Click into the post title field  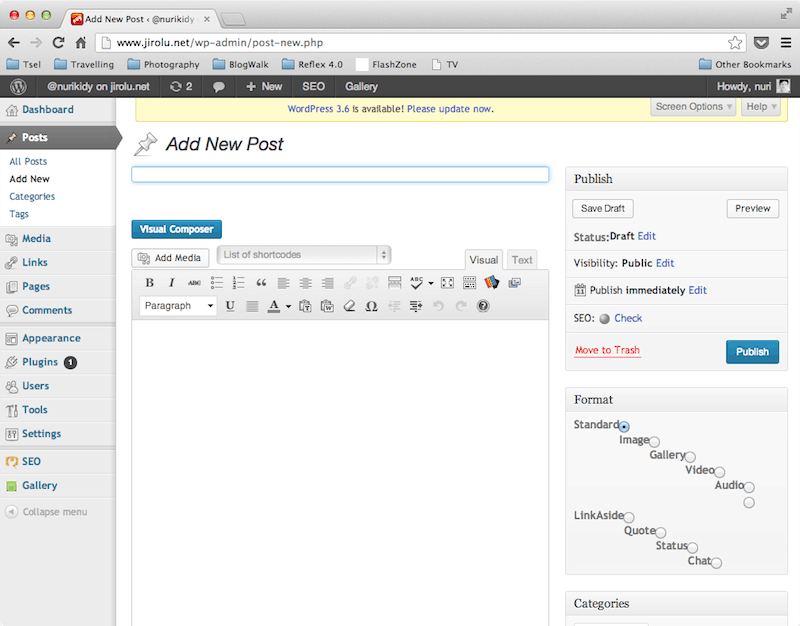tap(340, 174)
